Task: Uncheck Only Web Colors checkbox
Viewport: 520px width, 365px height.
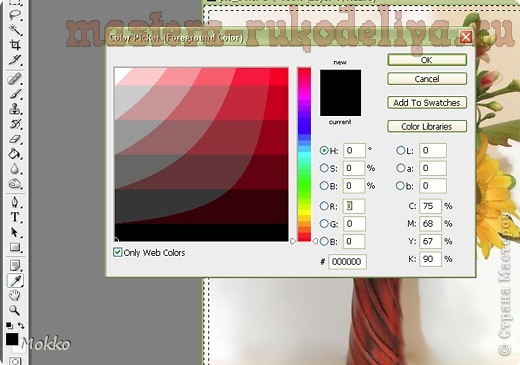Action: tap(117, 252)
